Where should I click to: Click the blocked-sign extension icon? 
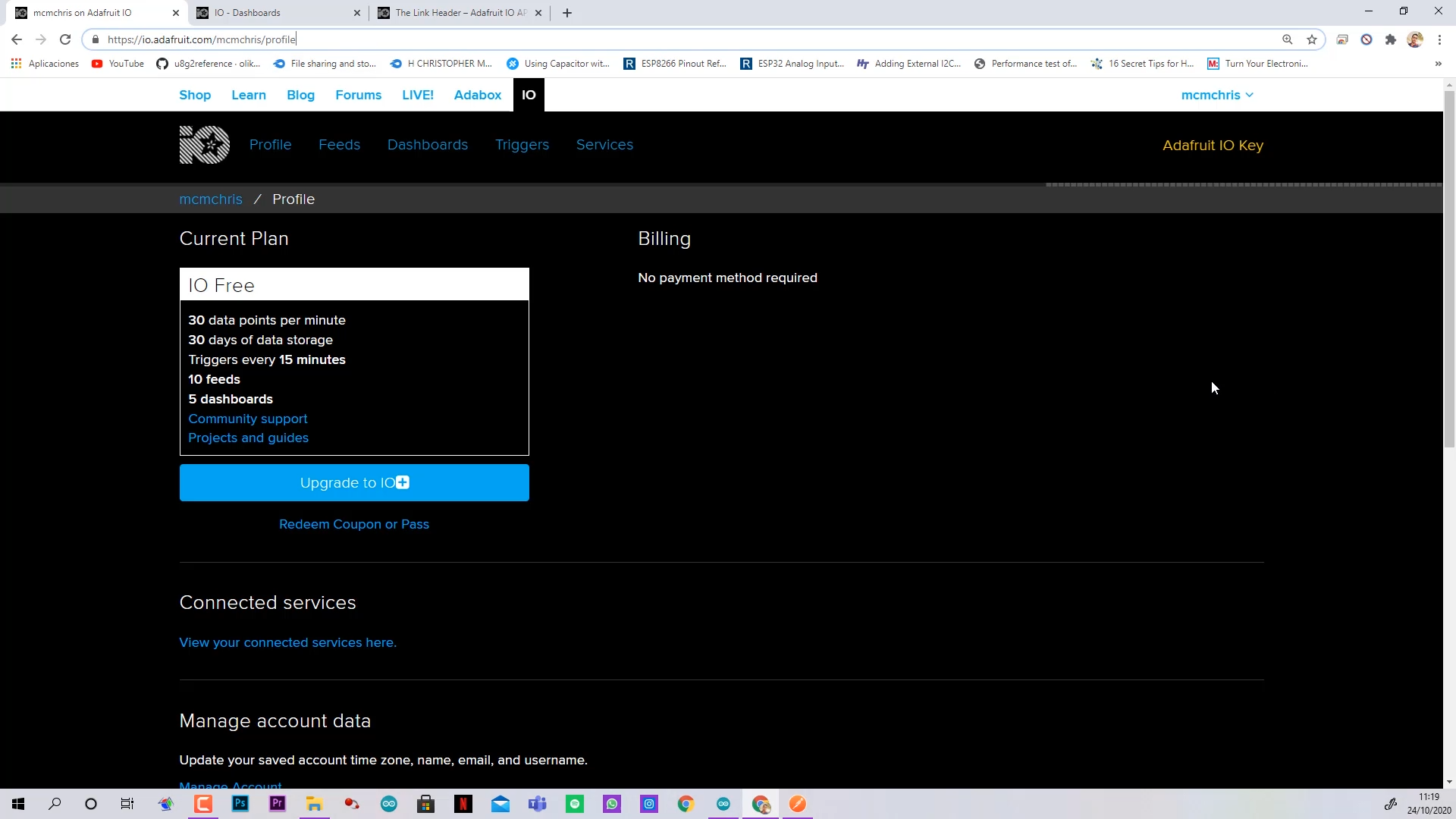click(1367, 39)
